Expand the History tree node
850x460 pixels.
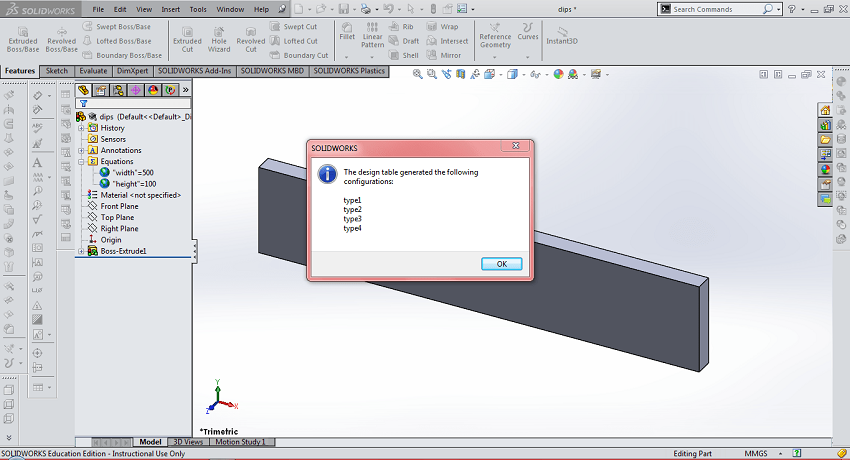click(x=81, y=128)
